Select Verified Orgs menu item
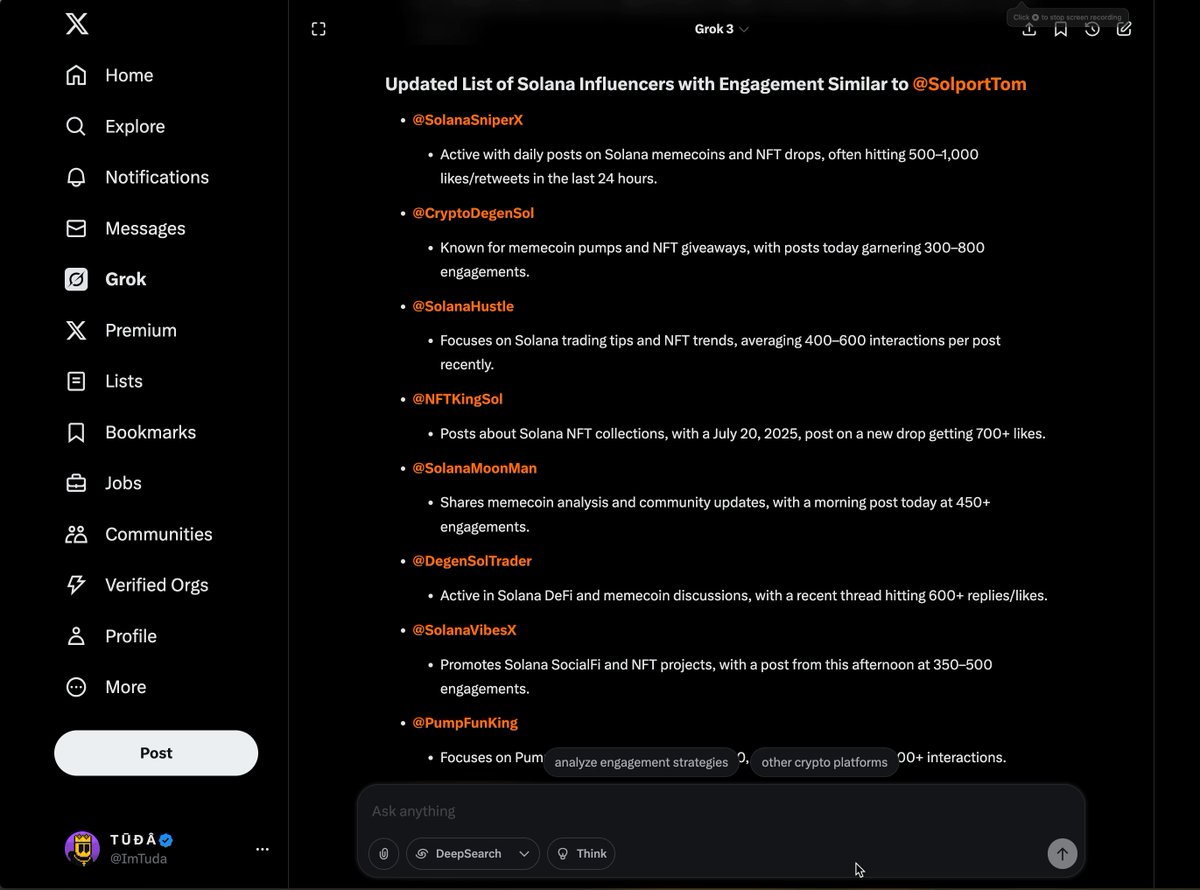The width and height of the screenshot is (1200, 890). pos(157,585)
